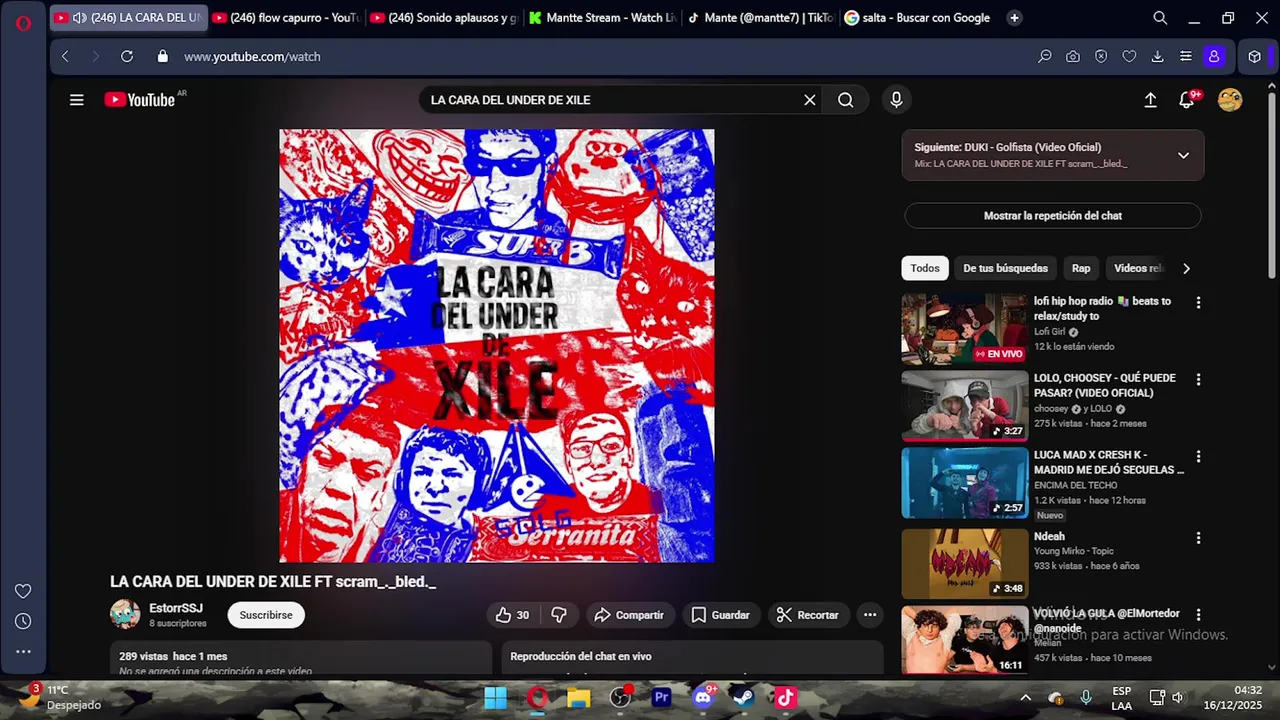The image size is (1280, 720).
Task: Open a new browser tab with plus
Action: pyautogui.click(x=1014, y=18)
